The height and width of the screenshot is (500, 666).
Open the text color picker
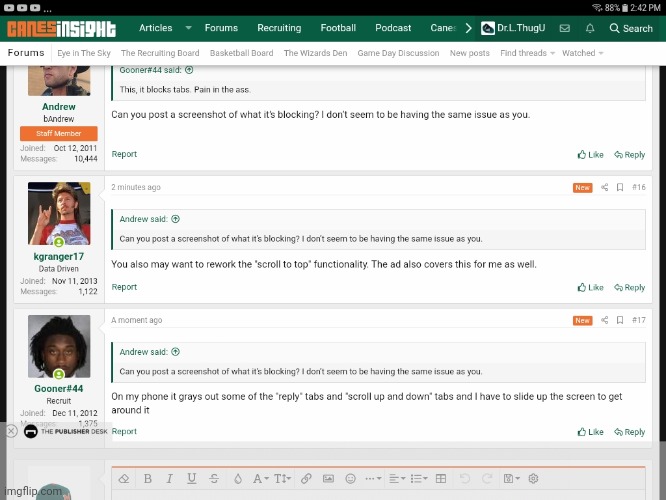[260, 479]
